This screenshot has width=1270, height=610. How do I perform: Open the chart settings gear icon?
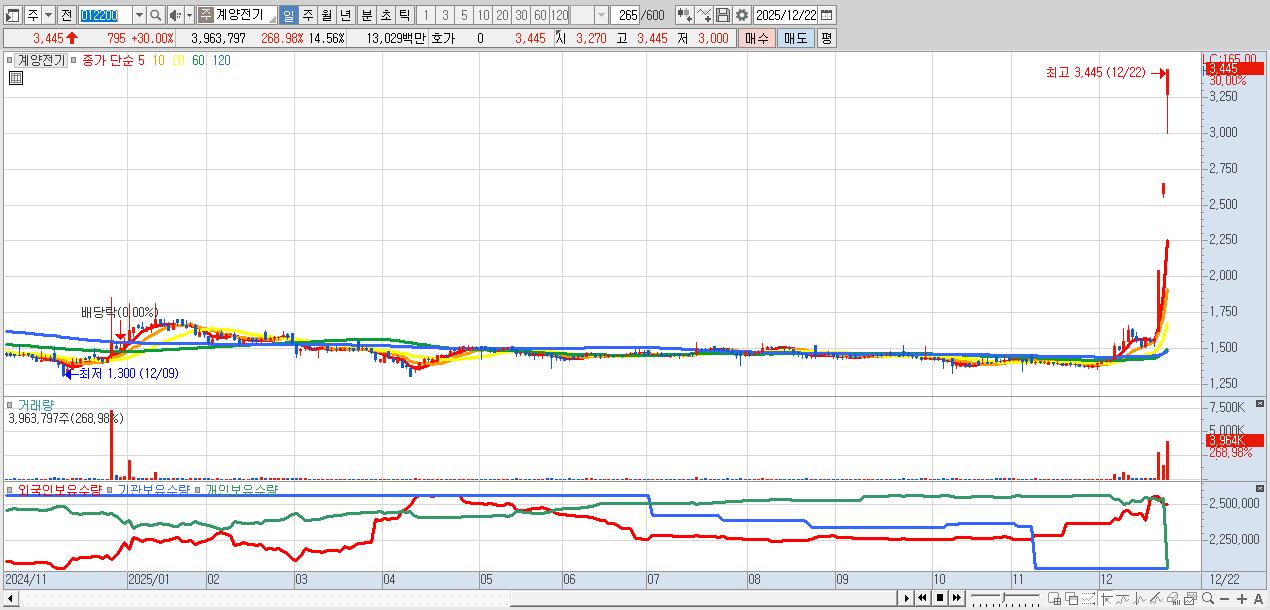click(x=742, y=15)
